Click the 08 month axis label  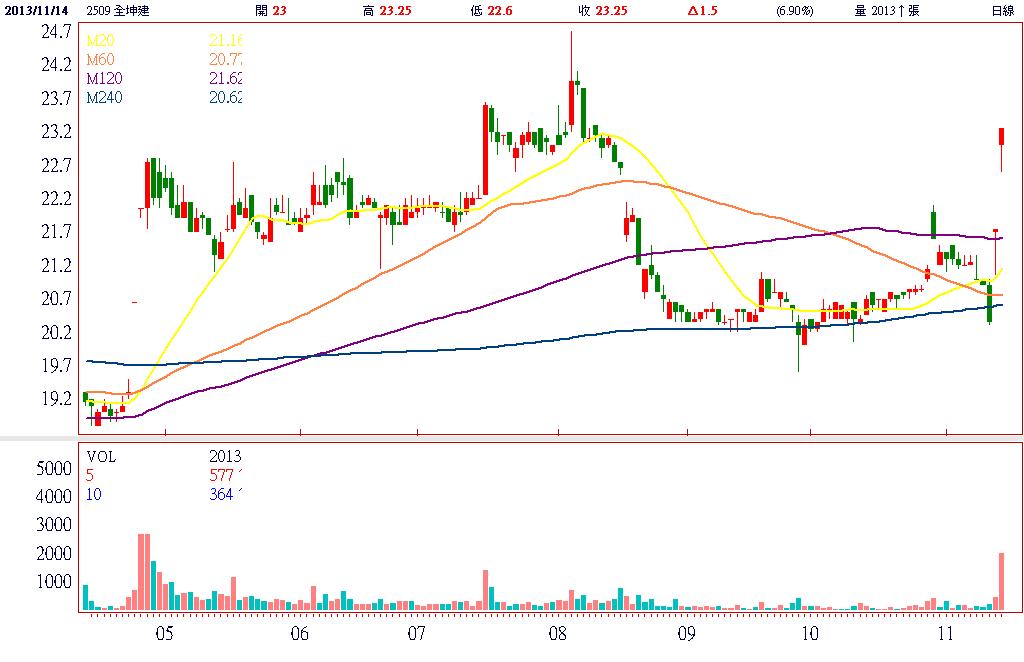point(558,633)
